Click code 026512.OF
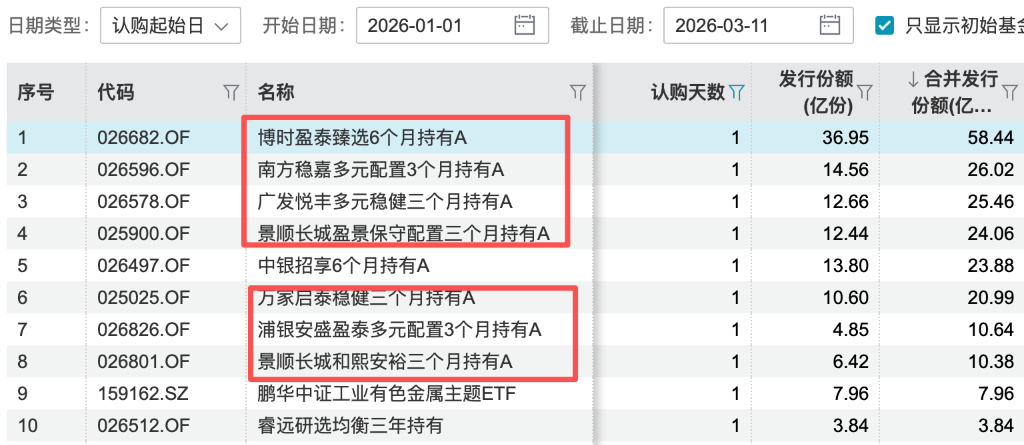The image size is (1024, 445). (x=144, y=426)
